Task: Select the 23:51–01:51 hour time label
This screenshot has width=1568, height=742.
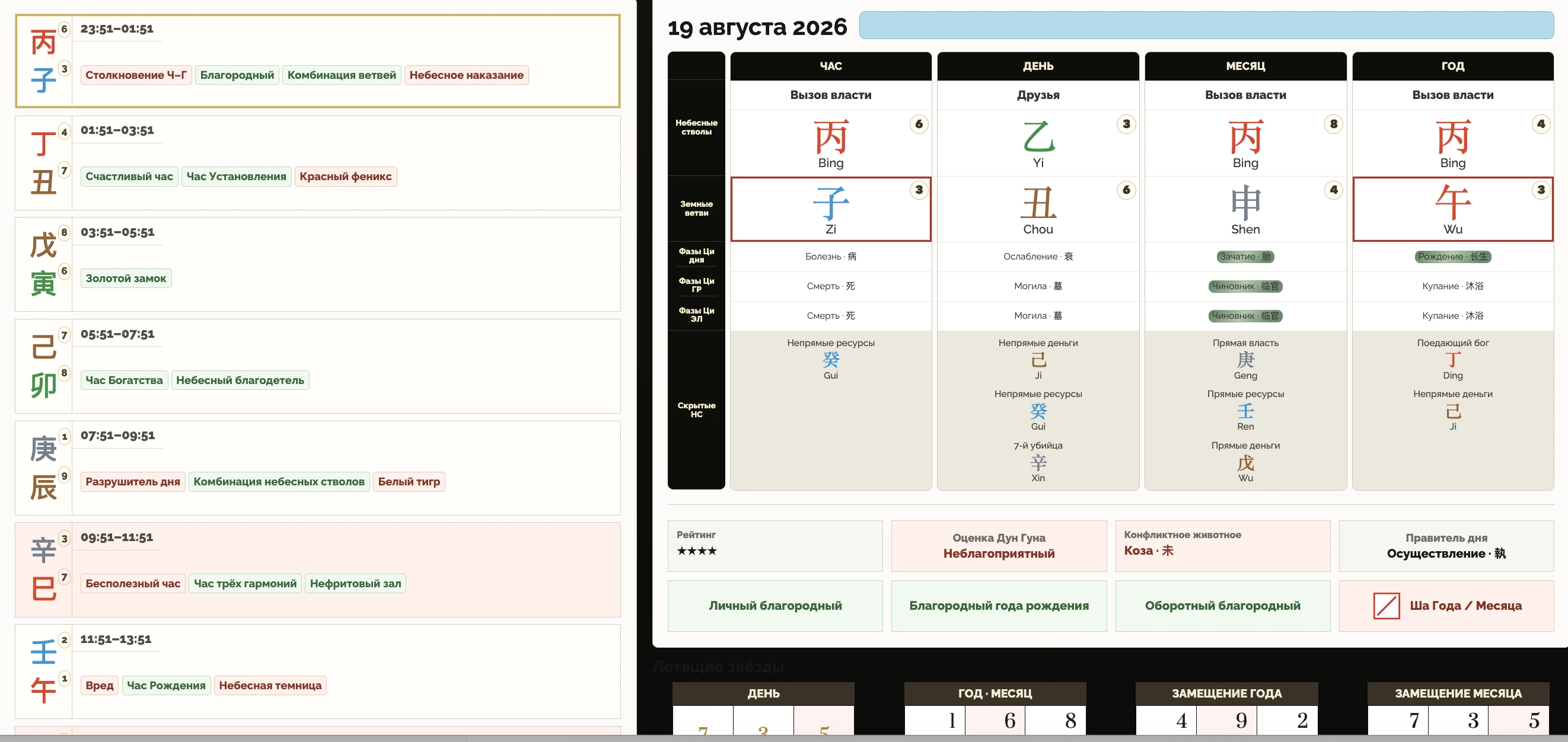Action: (117, 29)
